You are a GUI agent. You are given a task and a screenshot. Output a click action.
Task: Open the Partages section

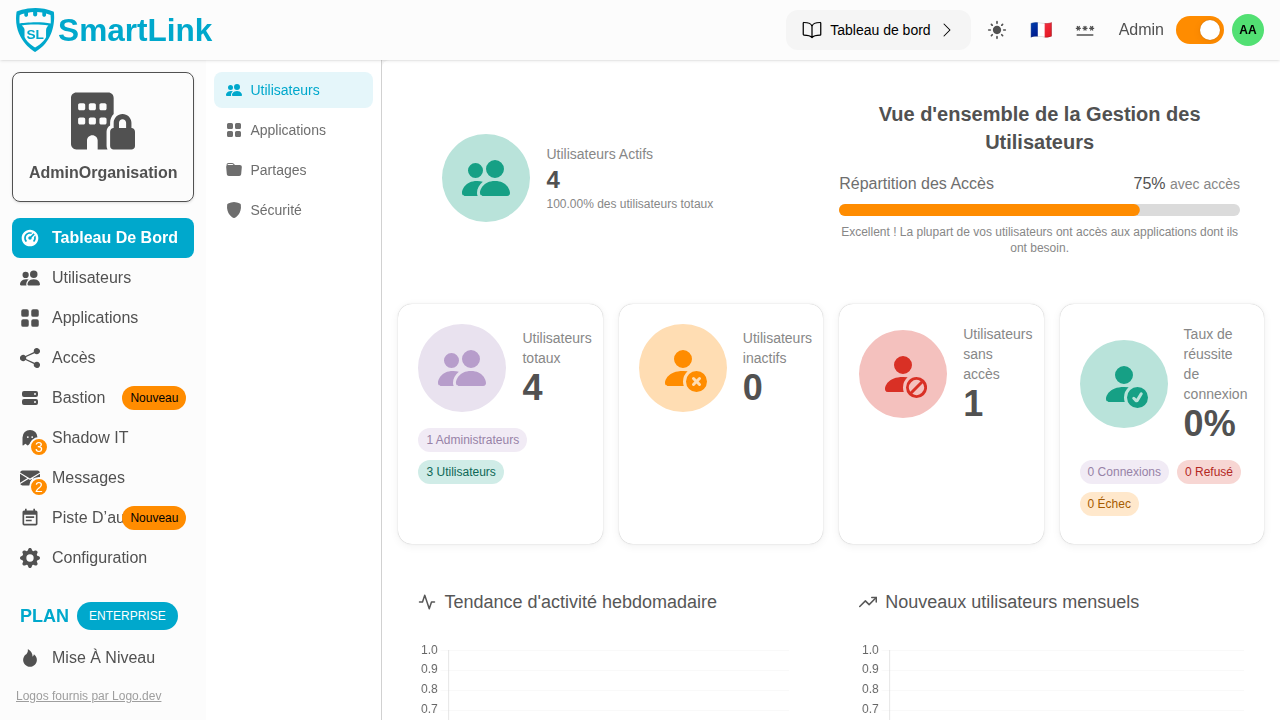point(277,170)
